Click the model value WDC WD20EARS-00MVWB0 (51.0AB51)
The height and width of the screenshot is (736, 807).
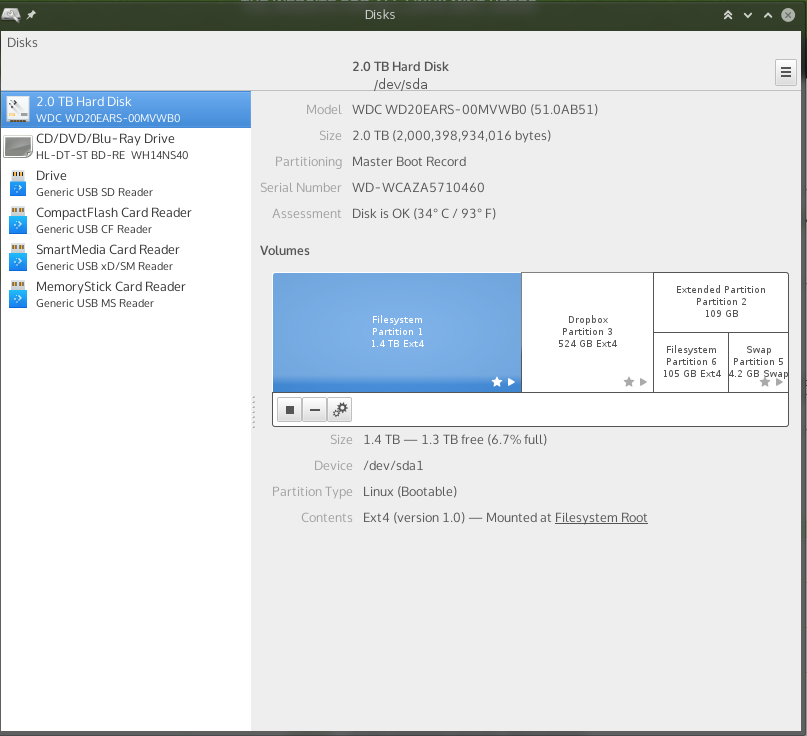(475, 110)
